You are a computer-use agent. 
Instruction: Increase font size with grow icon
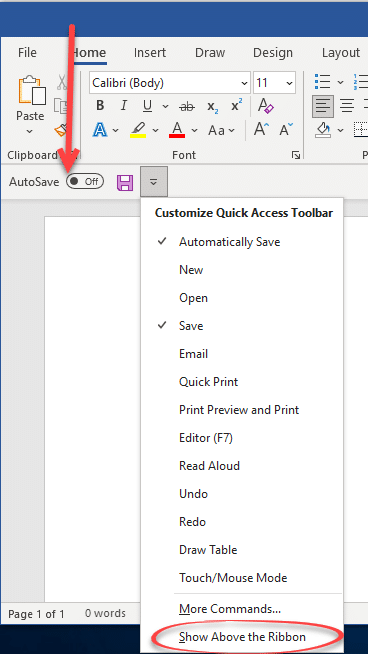click(x=262, y=130)
